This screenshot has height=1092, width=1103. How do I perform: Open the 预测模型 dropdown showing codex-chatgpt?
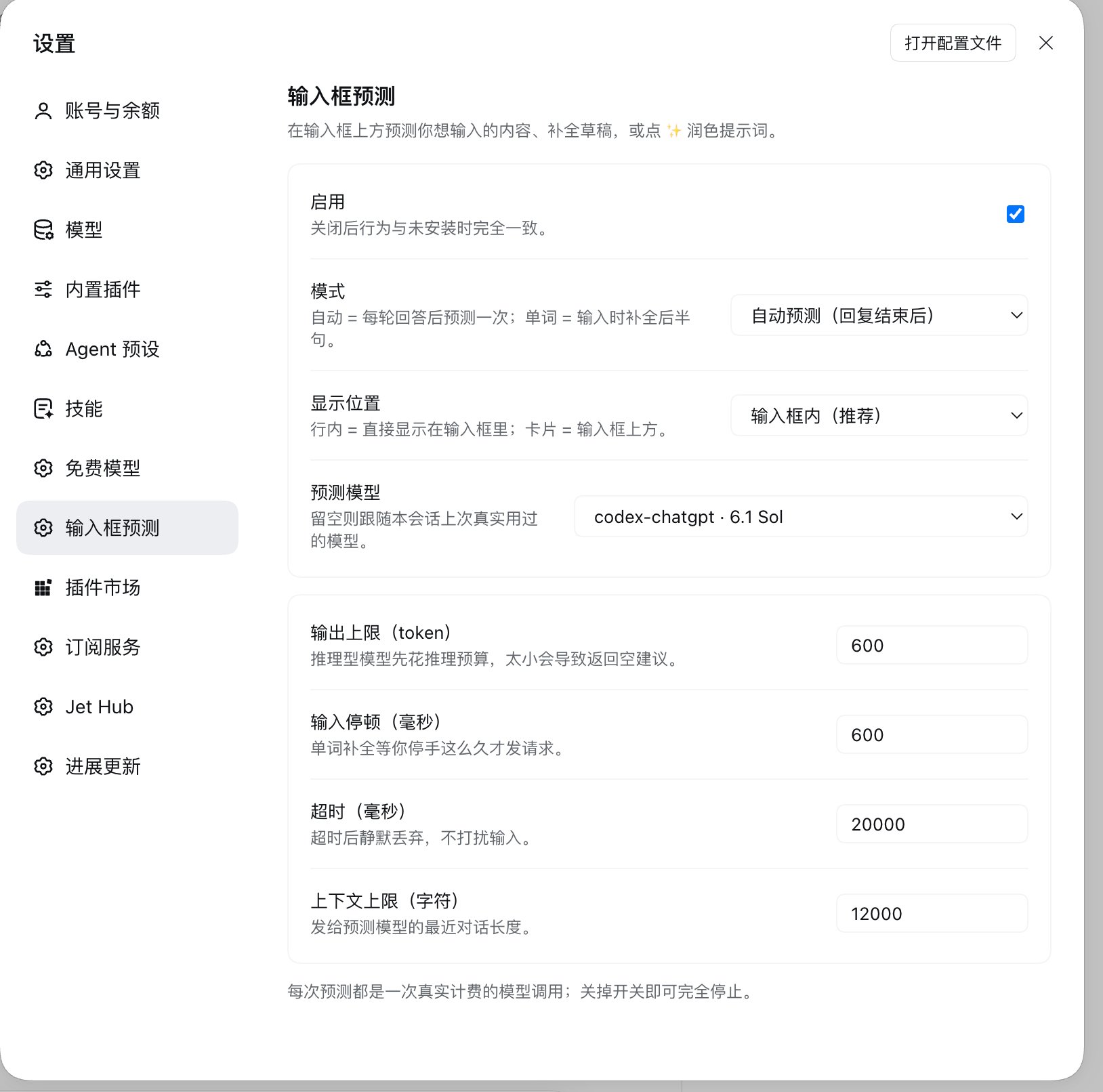[801, 517]
